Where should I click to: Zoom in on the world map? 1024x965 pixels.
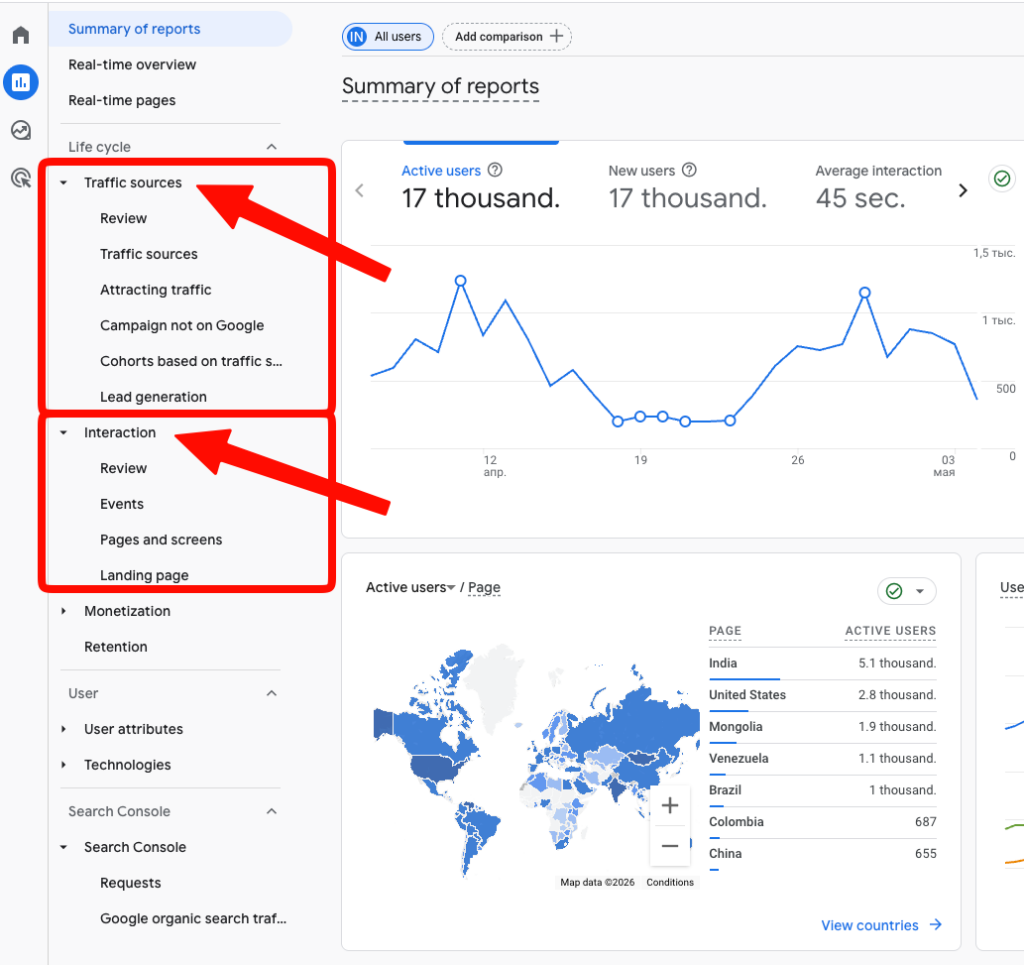point(670,806)
